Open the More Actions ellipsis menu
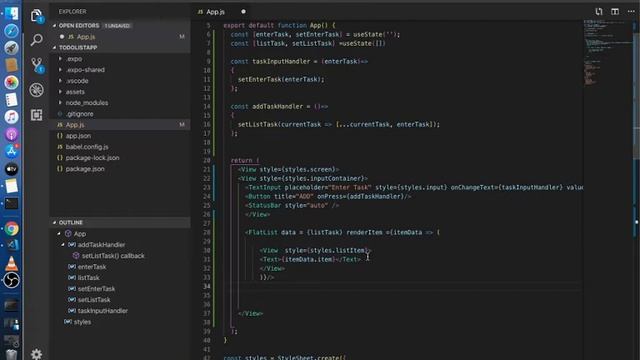Image resolution: width=640 pixels, height=360 pixels. pyautogui.click(x=631, y=11)
